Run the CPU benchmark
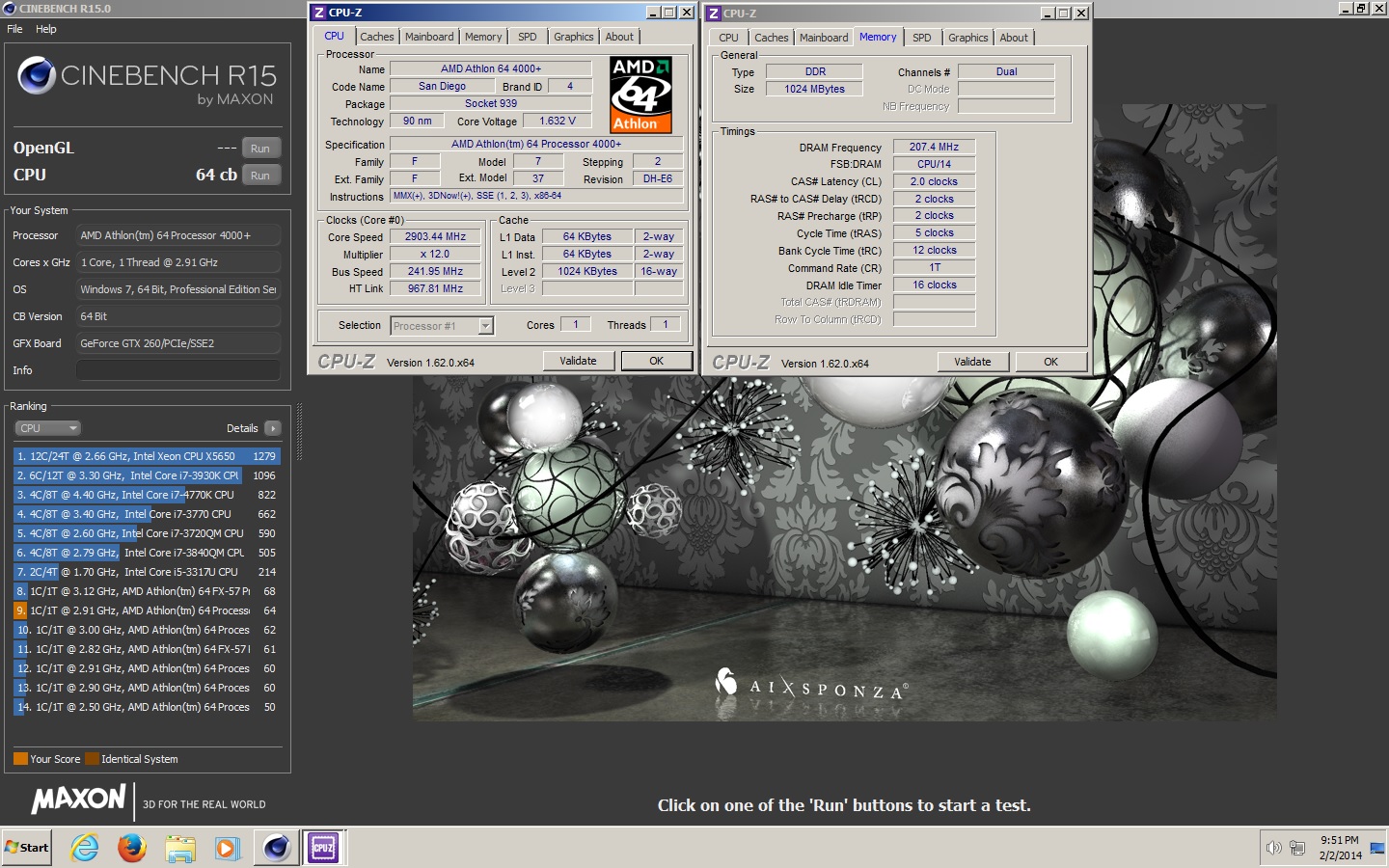 pos(260,176)
